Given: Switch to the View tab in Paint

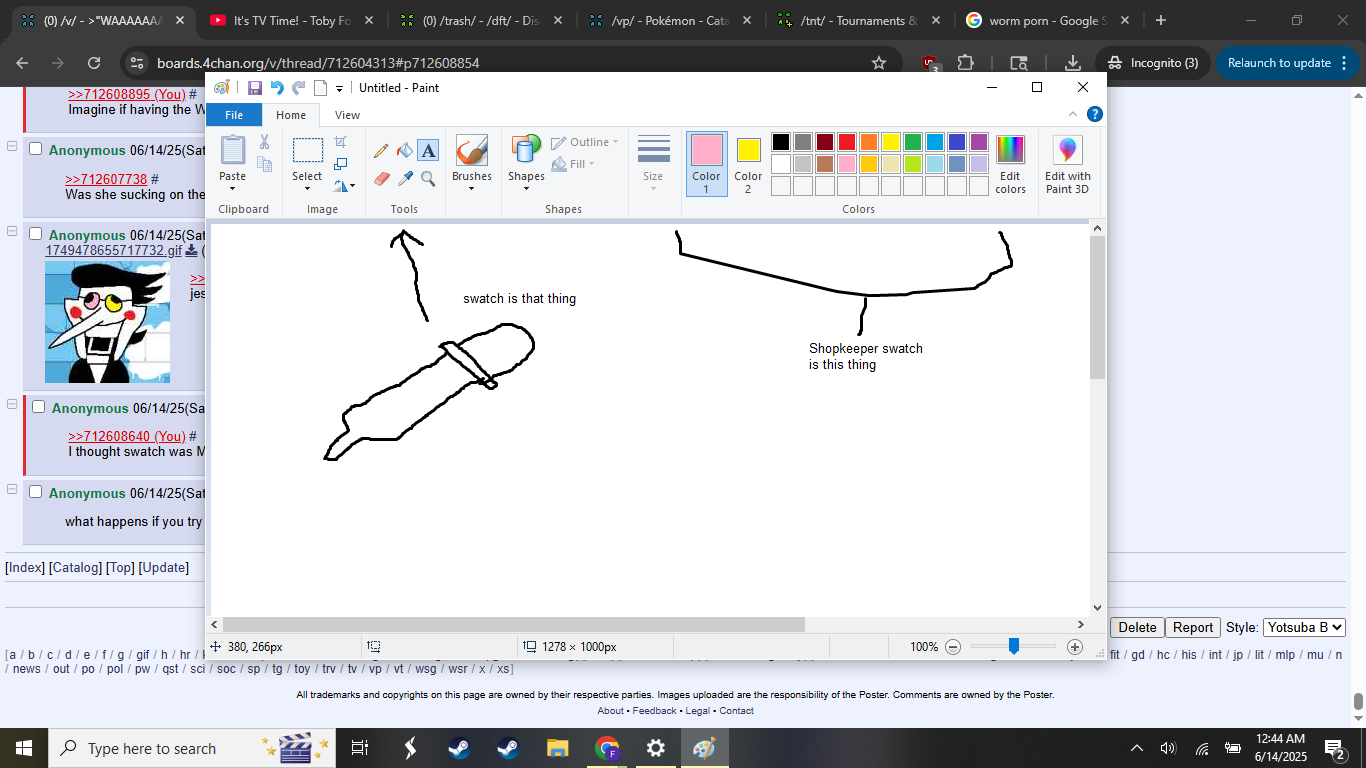Looking at the screenshot, I should 347,115.
